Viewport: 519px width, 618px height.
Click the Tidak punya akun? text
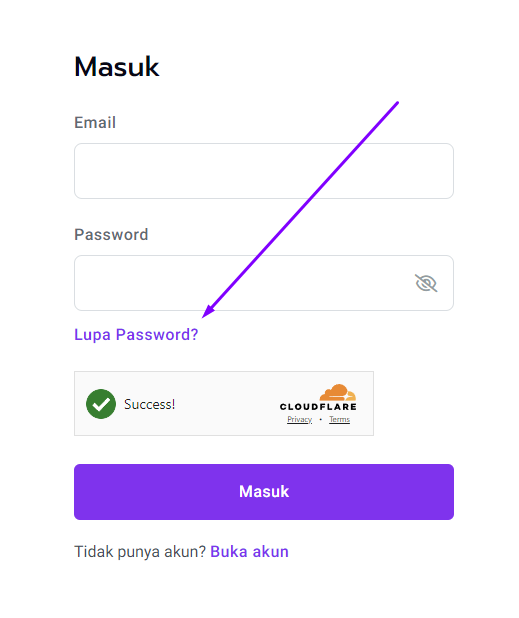click(140, 552)
